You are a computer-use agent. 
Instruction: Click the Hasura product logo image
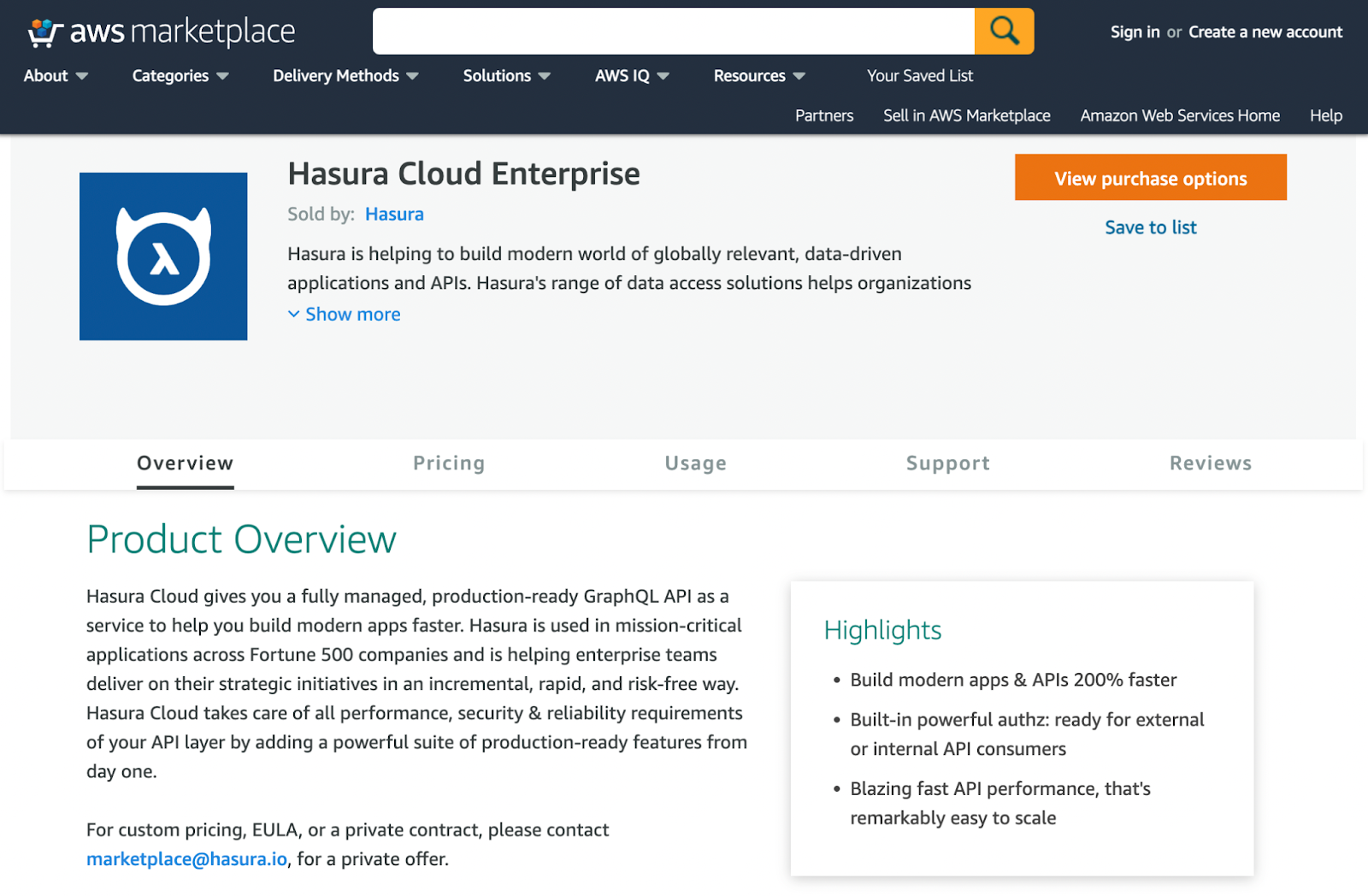pyautogui.click(x=163, y=256)
